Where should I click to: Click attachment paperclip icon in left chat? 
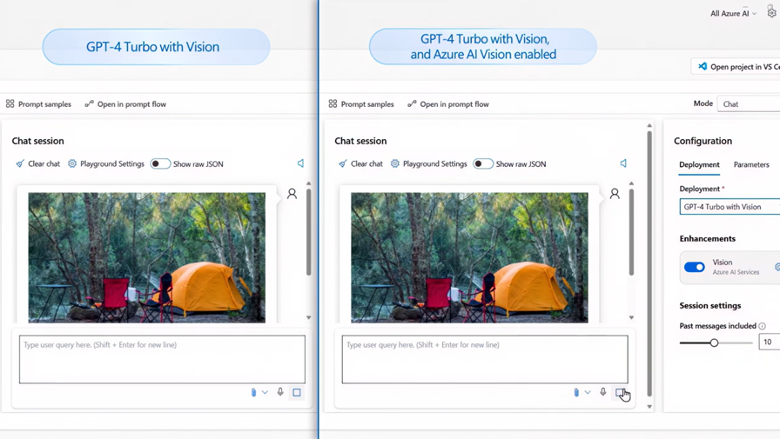pyautogui.click(x=254, y=392)
